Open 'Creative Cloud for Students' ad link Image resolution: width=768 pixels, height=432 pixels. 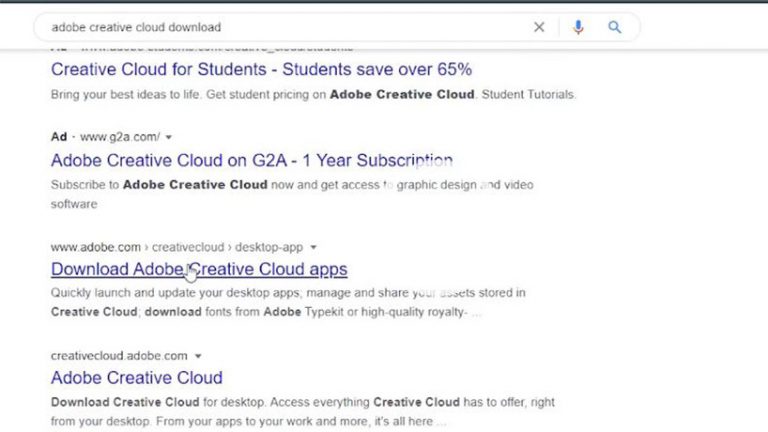pyautogui.click(x=262, y=69)
